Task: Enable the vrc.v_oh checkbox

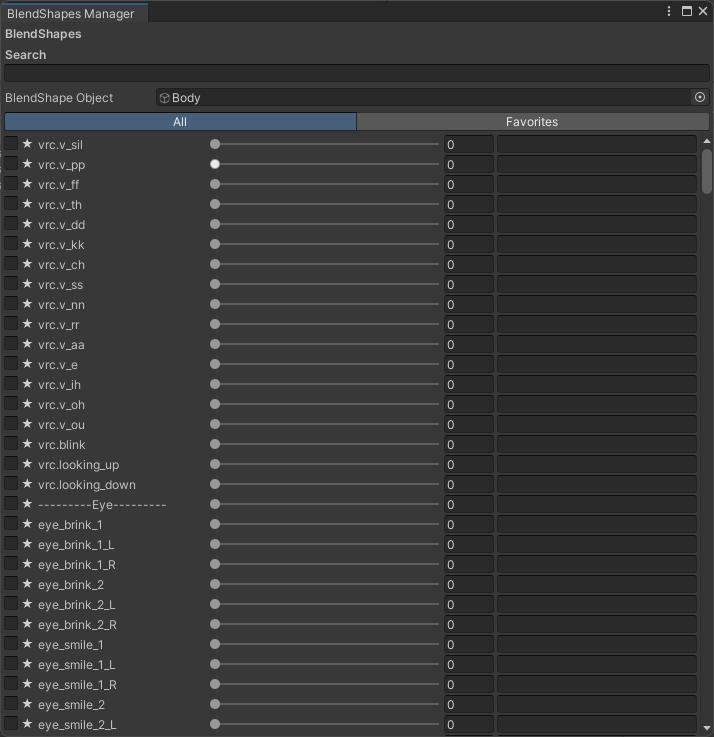Action: (x=11, y=404)
